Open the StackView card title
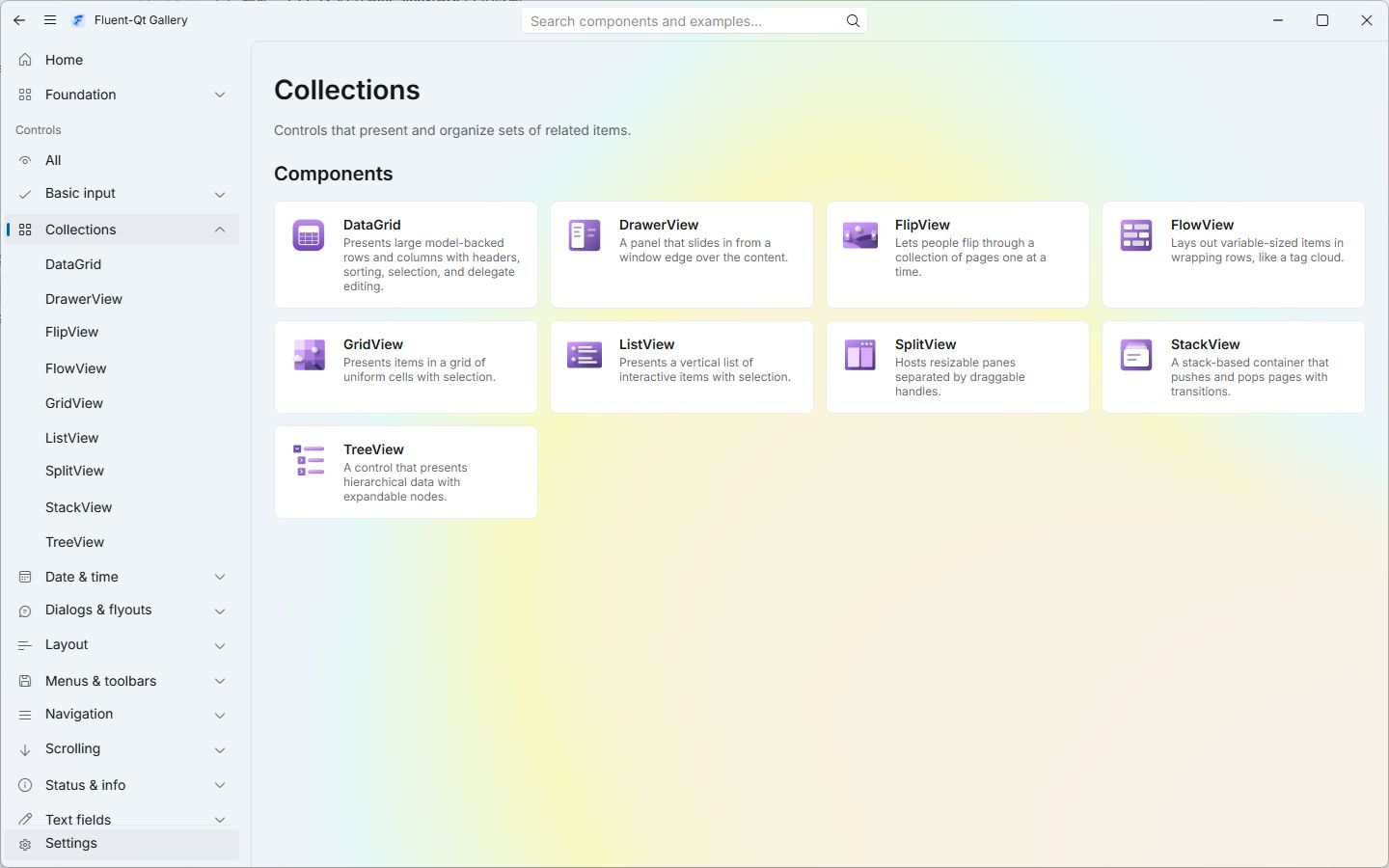 tap(1205, 344)
